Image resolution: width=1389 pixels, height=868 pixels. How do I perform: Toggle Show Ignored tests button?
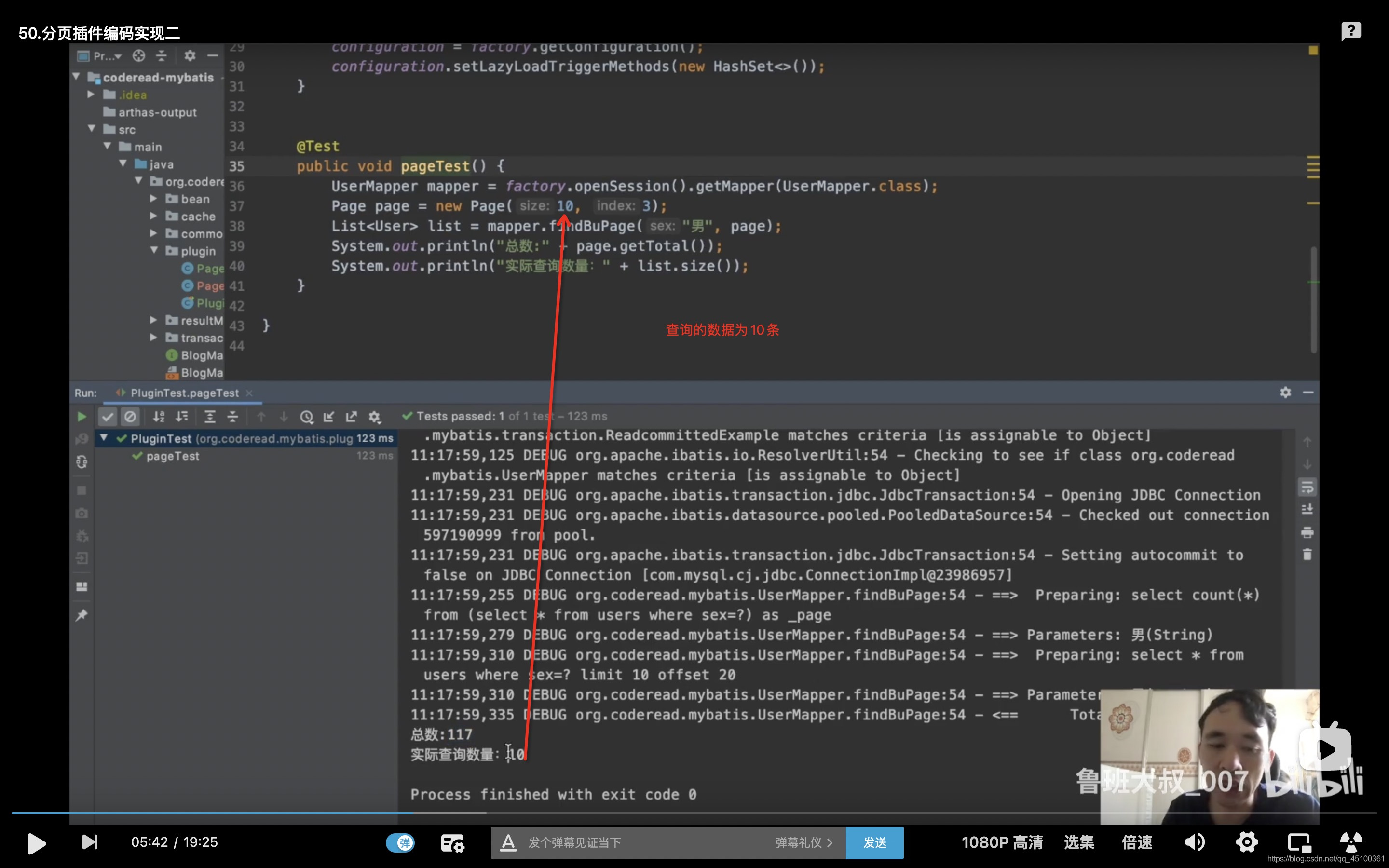point(130,417)
